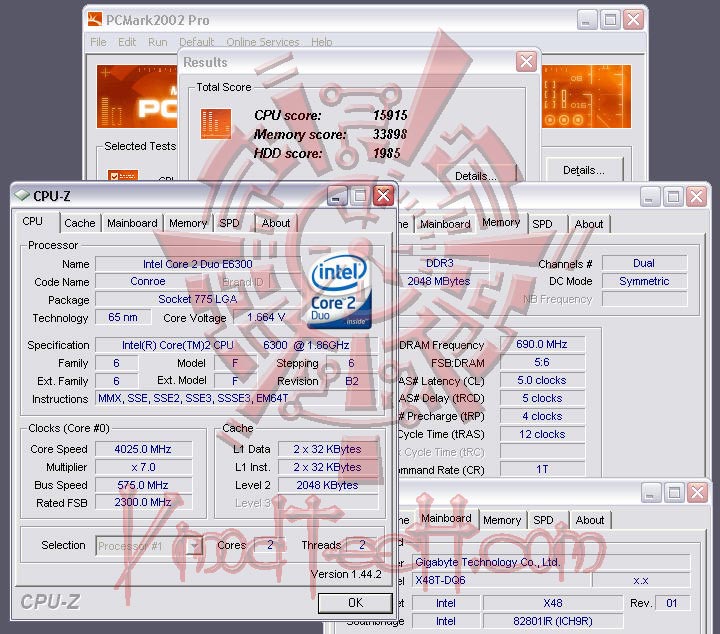Click the Rated FSB value 2300.0 MHz
The image size is (720, 634).
pos(143,503)
